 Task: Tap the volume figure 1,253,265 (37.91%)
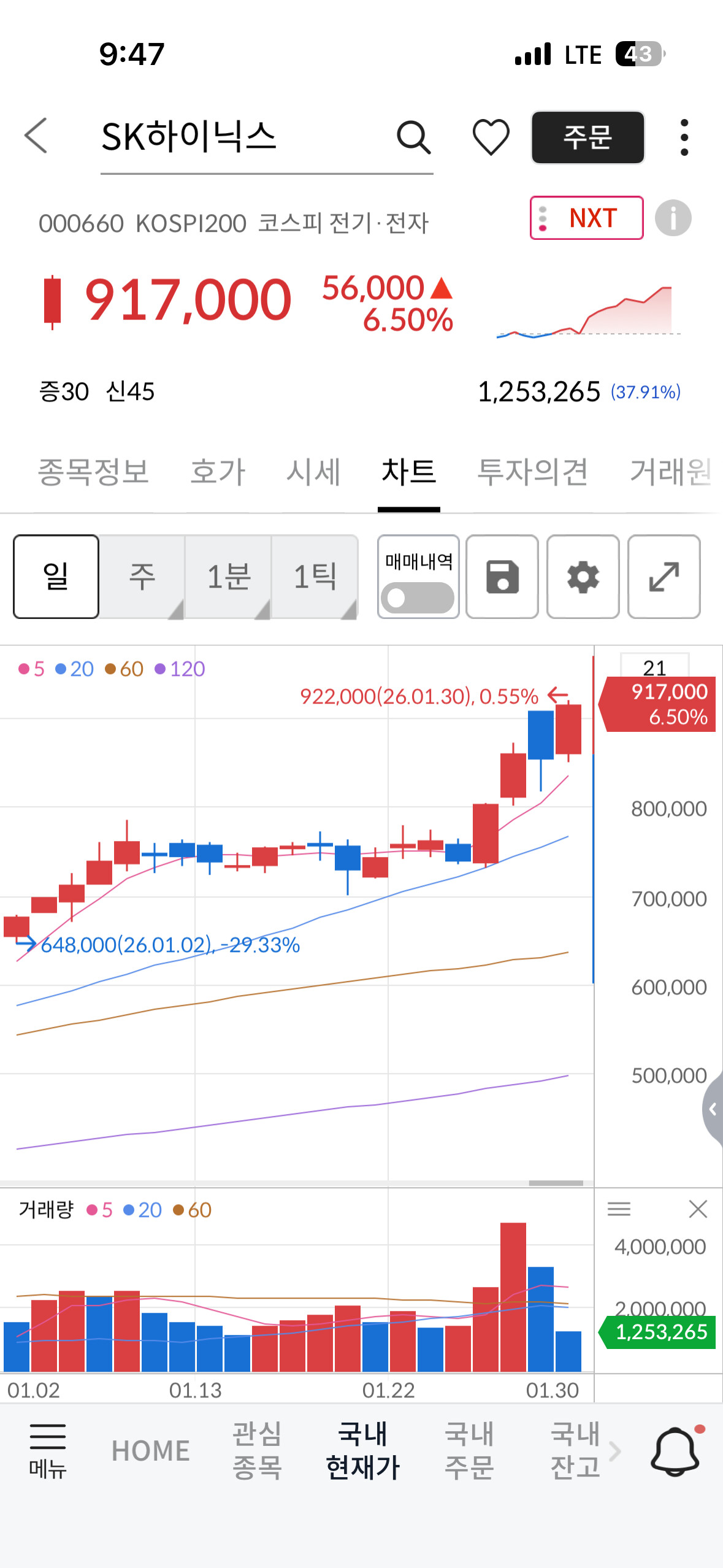579,391
